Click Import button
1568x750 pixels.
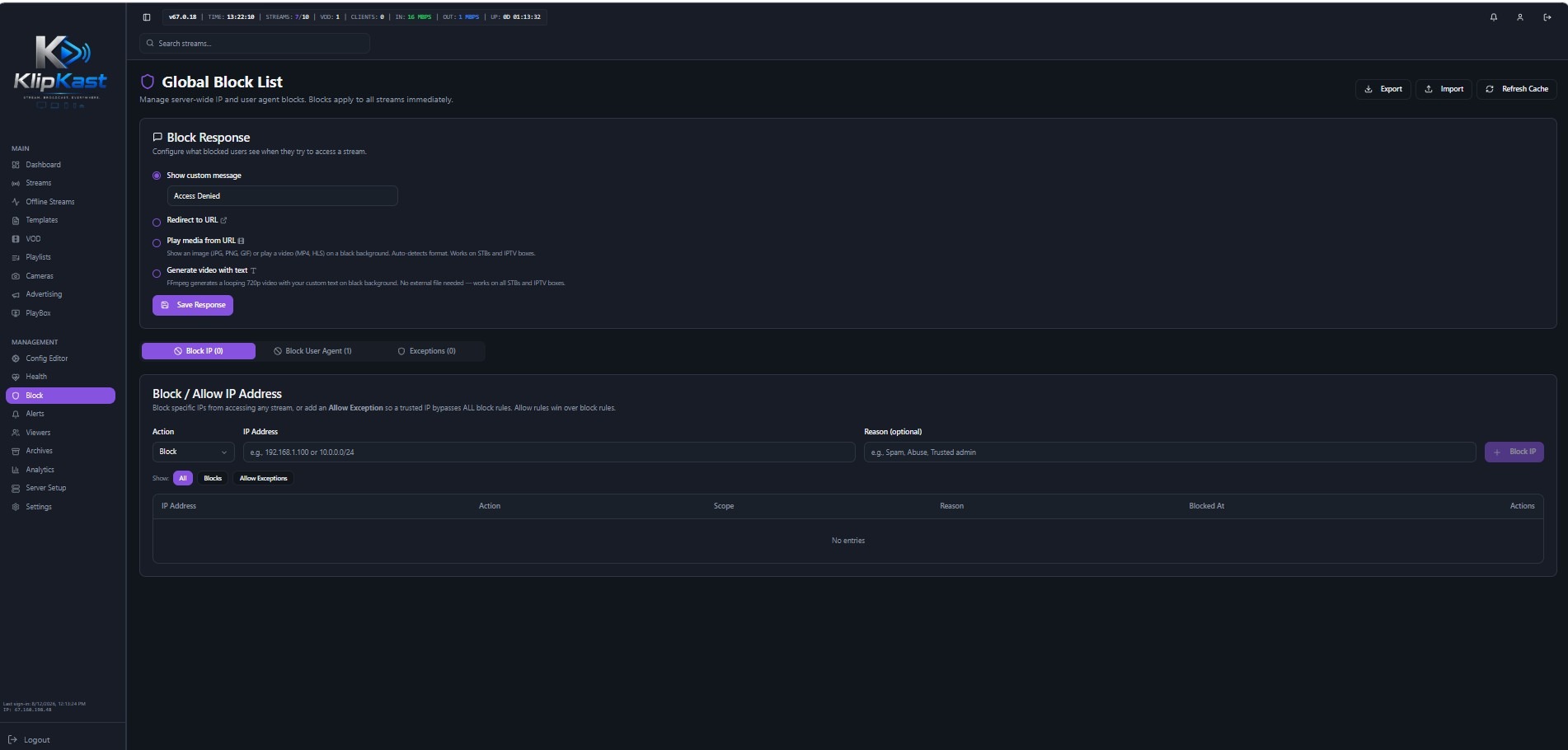1444,89
